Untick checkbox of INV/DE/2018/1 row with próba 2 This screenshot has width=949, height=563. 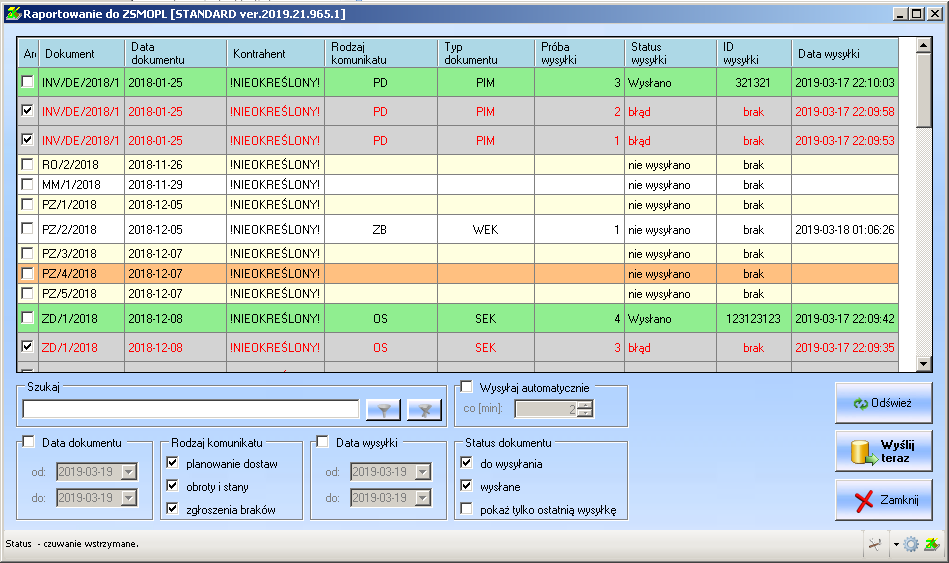(27, 111)
